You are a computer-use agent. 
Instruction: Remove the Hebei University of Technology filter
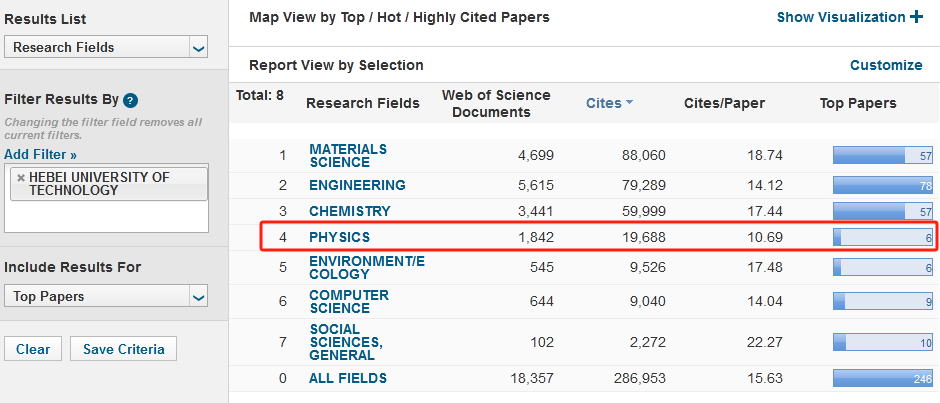[21, 178]
